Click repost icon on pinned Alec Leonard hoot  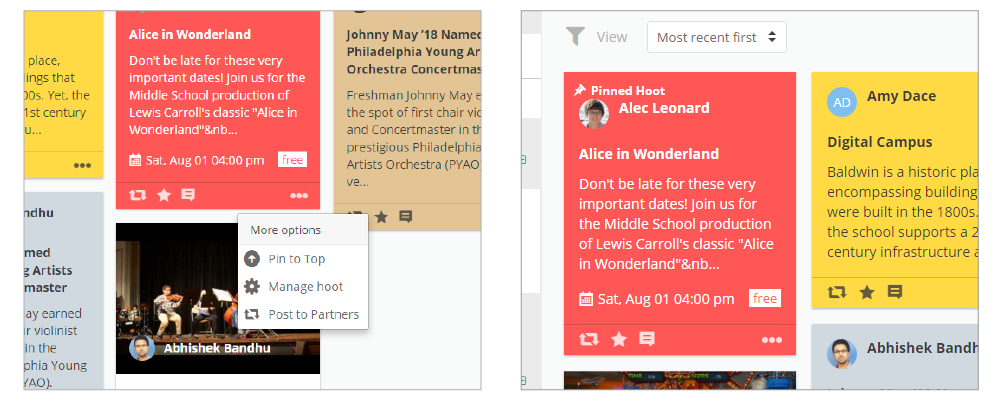point(589,339)
